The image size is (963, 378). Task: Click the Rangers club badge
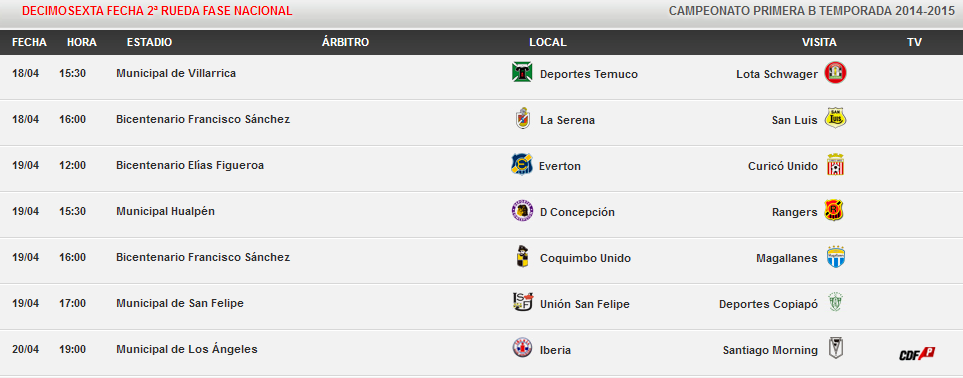pos(834,211)
